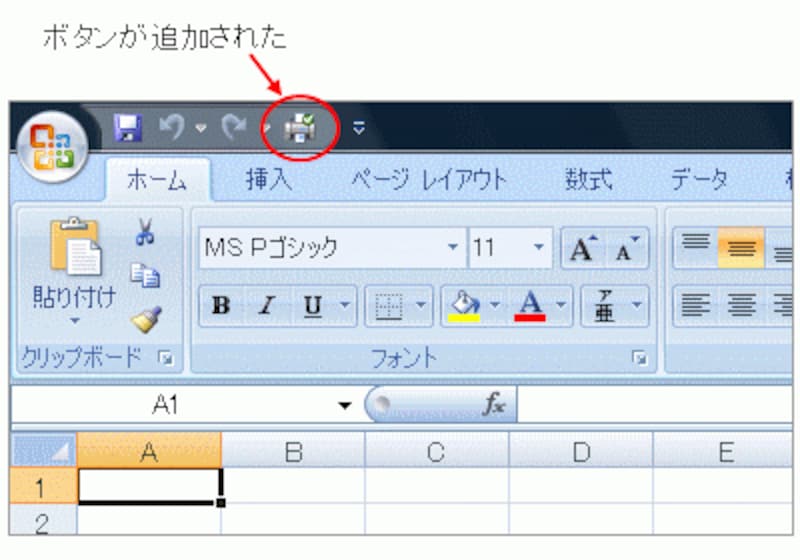Open the undo history dropdown arrow
This screenshot has width=800, height=560.
click(x=201, y=128)
